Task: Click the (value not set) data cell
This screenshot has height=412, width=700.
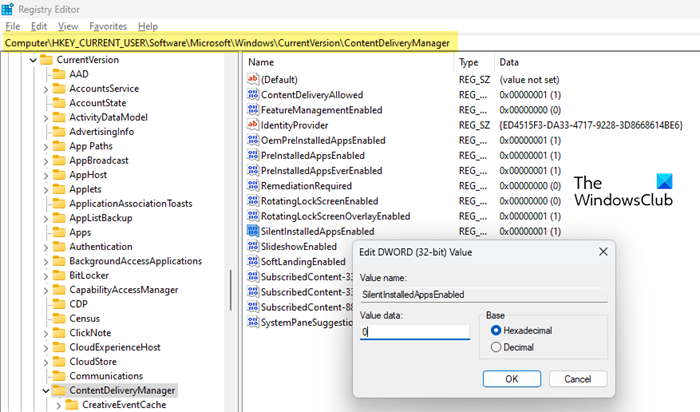Action: (x=529, y=79)
